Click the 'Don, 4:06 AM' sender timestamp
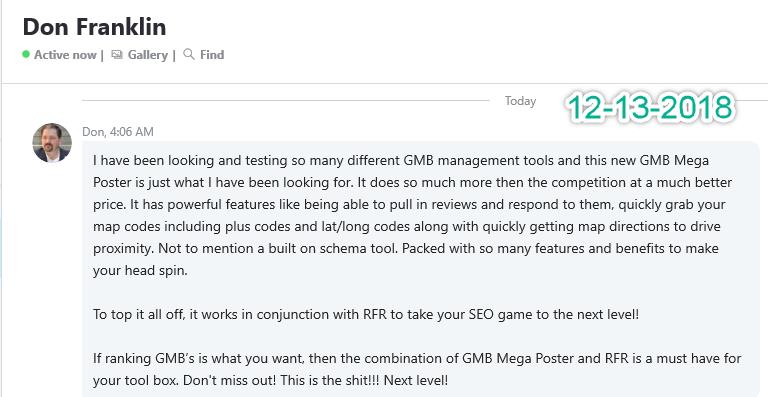The height and width of the screenshot is (397, 768). [x=118, y=132]
